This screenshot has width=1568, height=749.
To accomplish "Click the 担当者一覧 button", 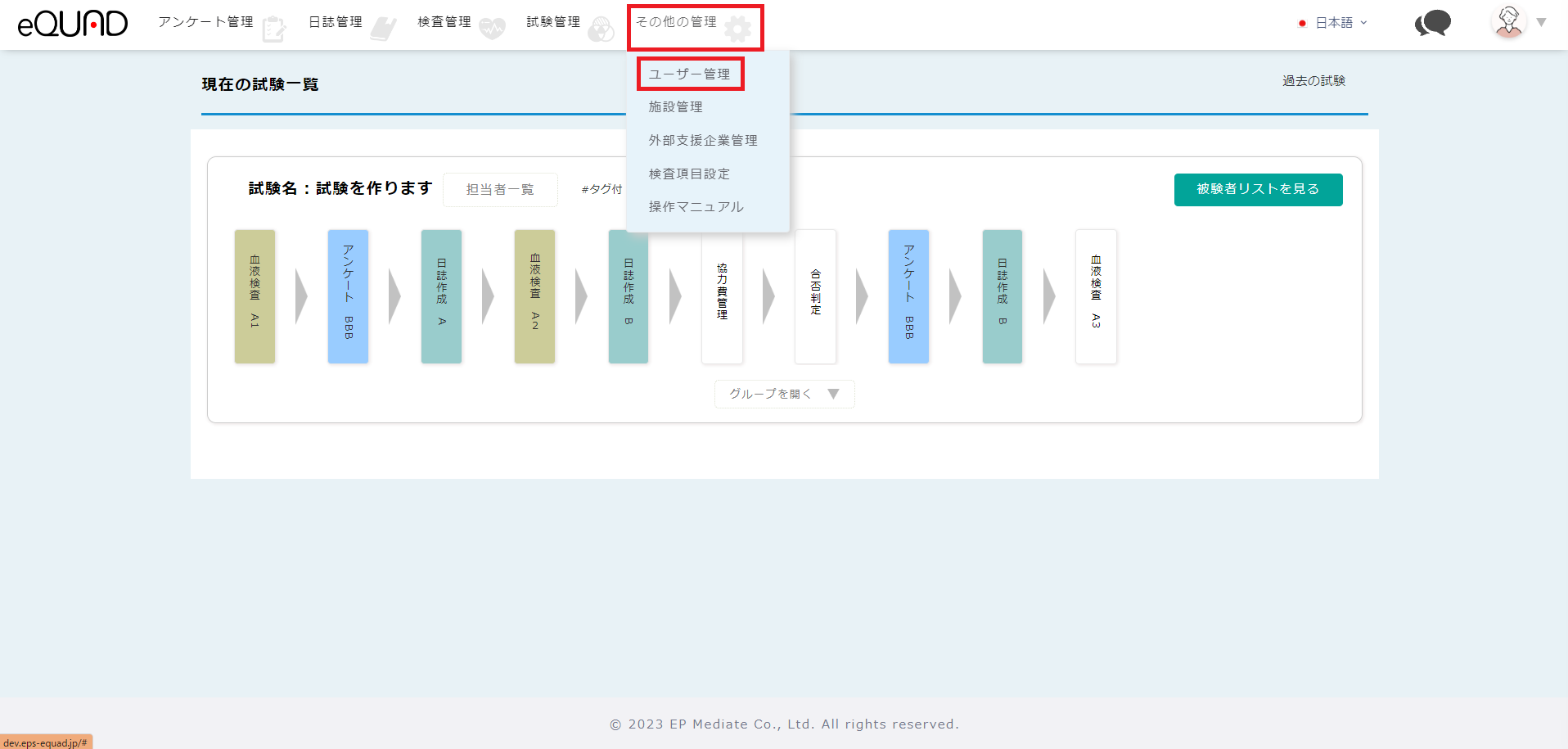I will [x=500, y=190].
